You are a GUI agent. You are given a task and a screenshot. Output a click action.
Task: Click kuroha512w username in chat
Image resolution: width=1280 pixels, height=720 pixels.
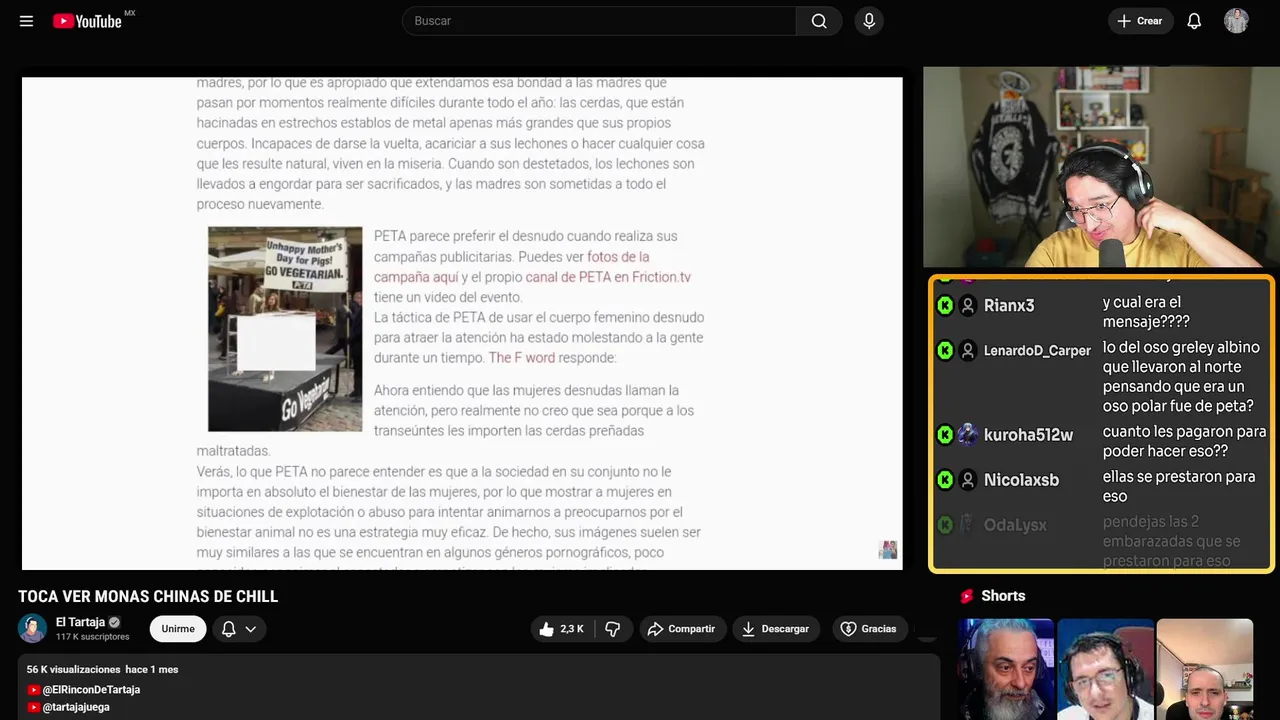click(1028, 435)
